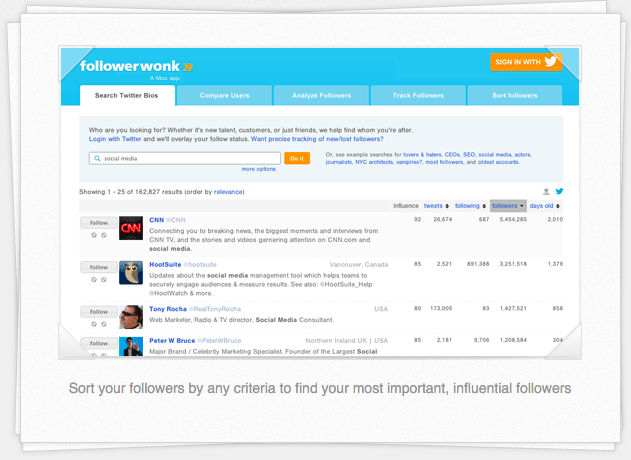This screenshot has width=631, height=460.
Task: Switch to Compare Users tab
Action: click(x=224, y=95)
